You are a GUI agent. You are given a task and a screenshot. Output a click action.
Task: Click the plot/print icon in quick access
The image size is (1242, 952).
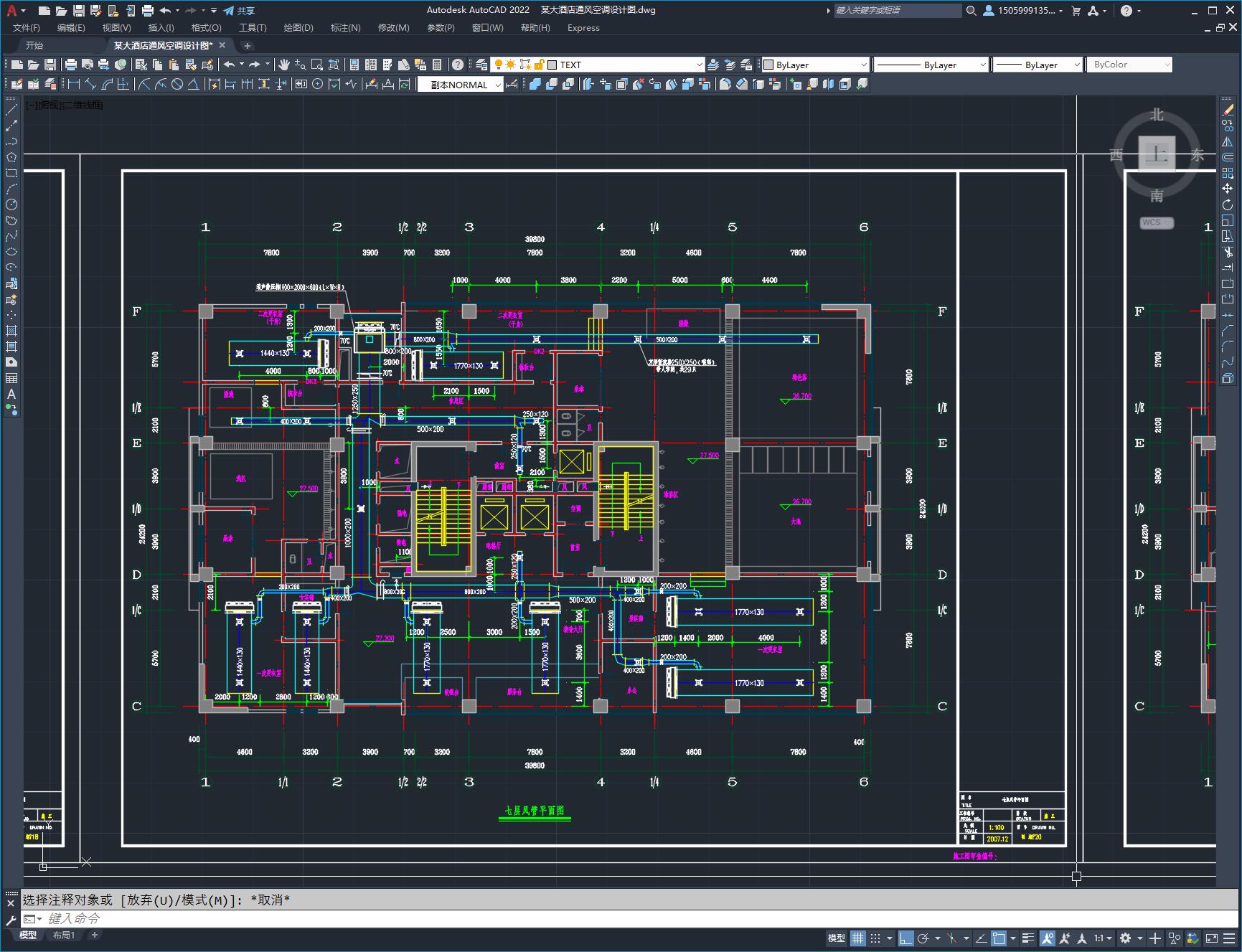click(x=148, y=10)
